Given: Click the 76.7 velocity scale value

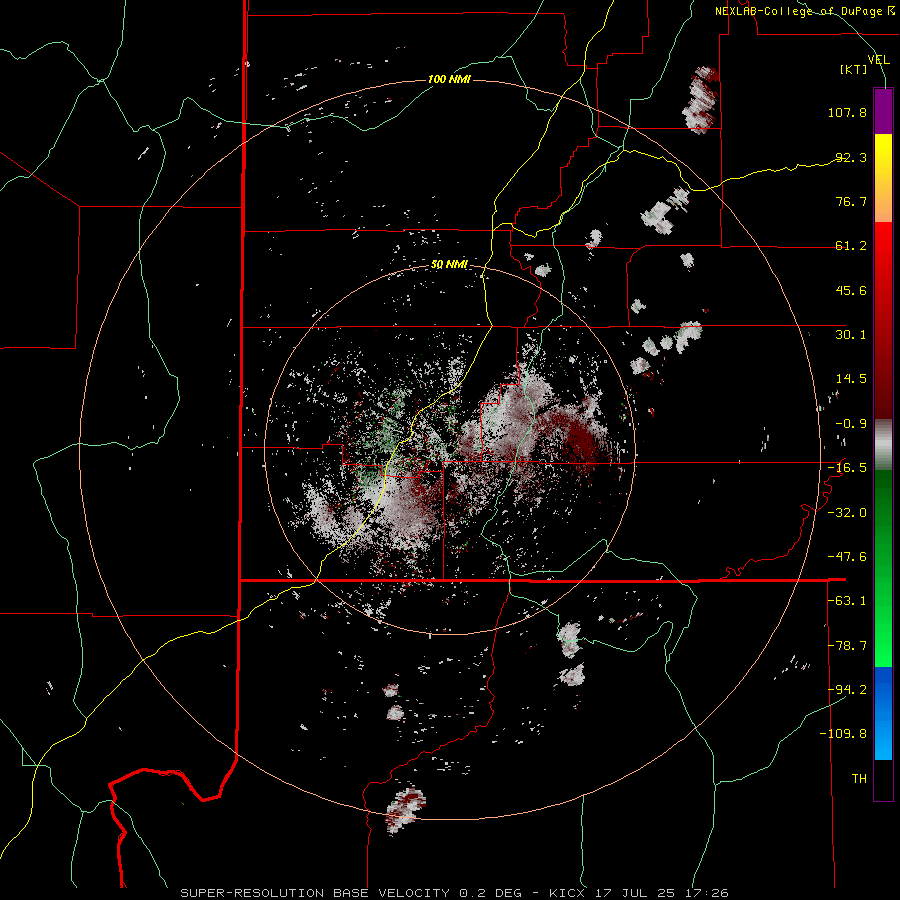Looking at the screenshot, I should 851,201.
